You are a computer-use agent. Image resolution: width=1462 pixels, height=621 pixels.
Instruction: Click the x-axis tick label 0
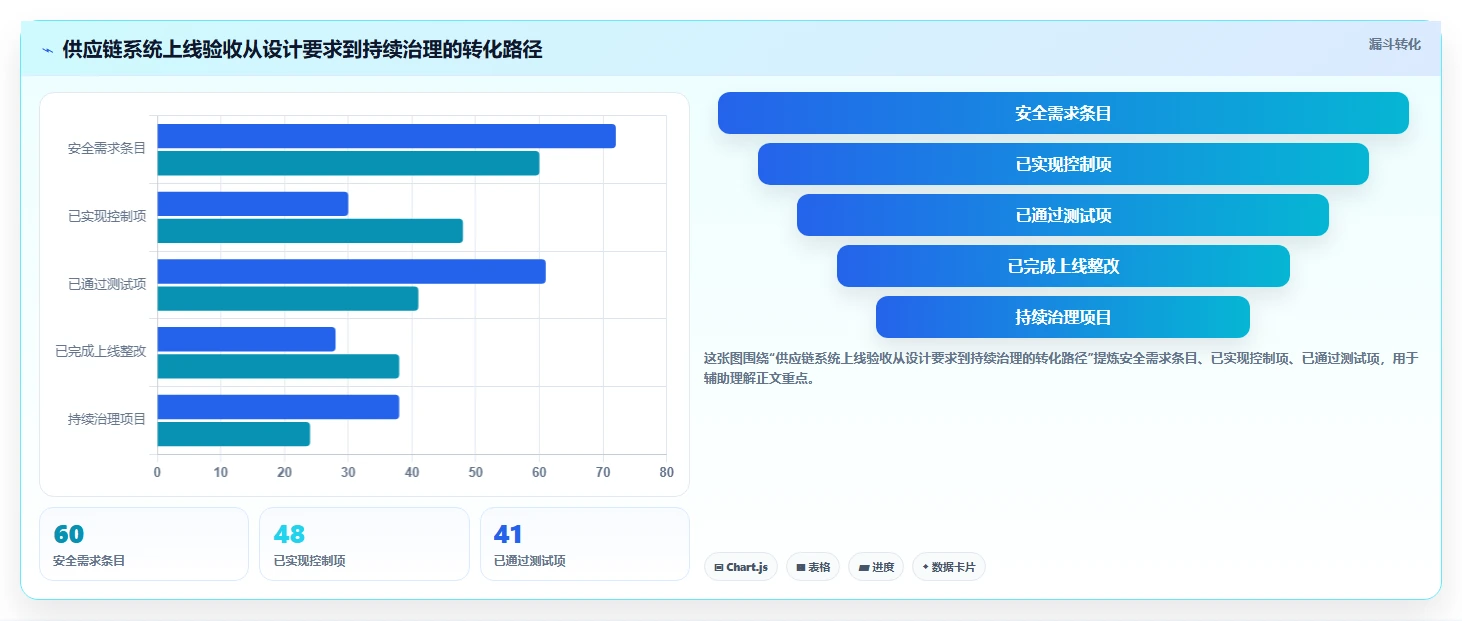(157, 473)
